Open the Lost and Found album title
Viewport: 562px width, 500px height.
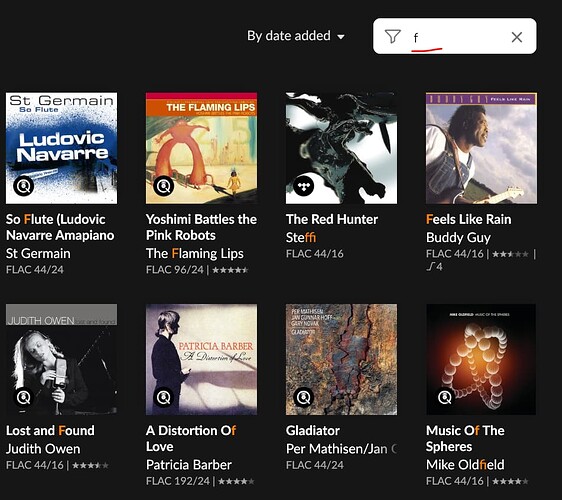point(50,430)
